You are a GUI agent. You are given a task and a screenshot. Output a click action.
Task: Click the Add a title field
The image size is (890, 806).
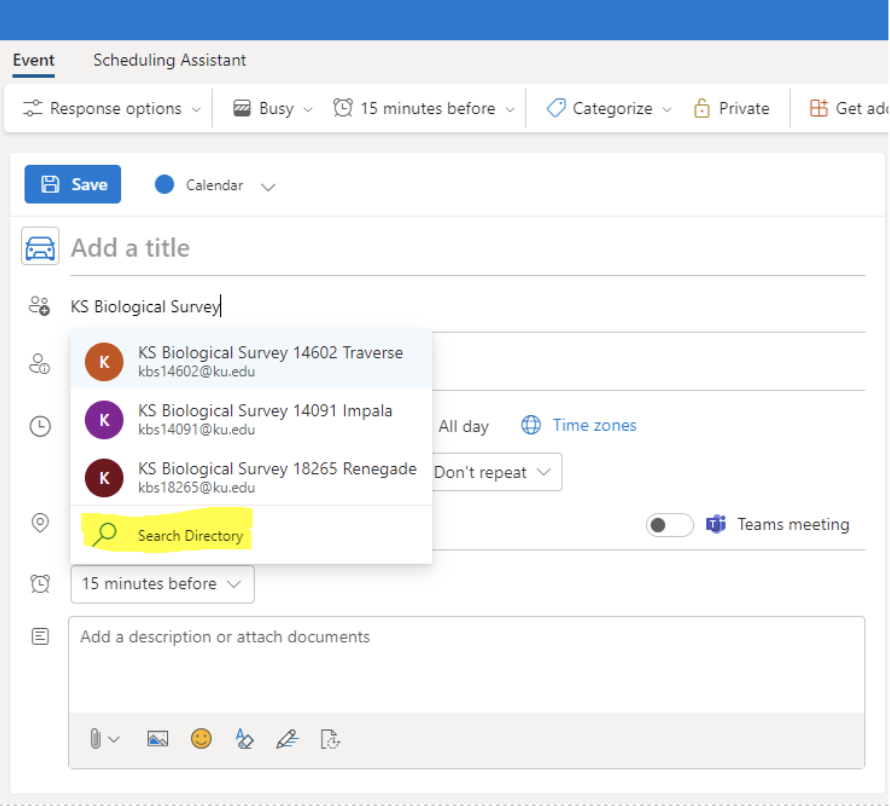[x=465, y=248]
